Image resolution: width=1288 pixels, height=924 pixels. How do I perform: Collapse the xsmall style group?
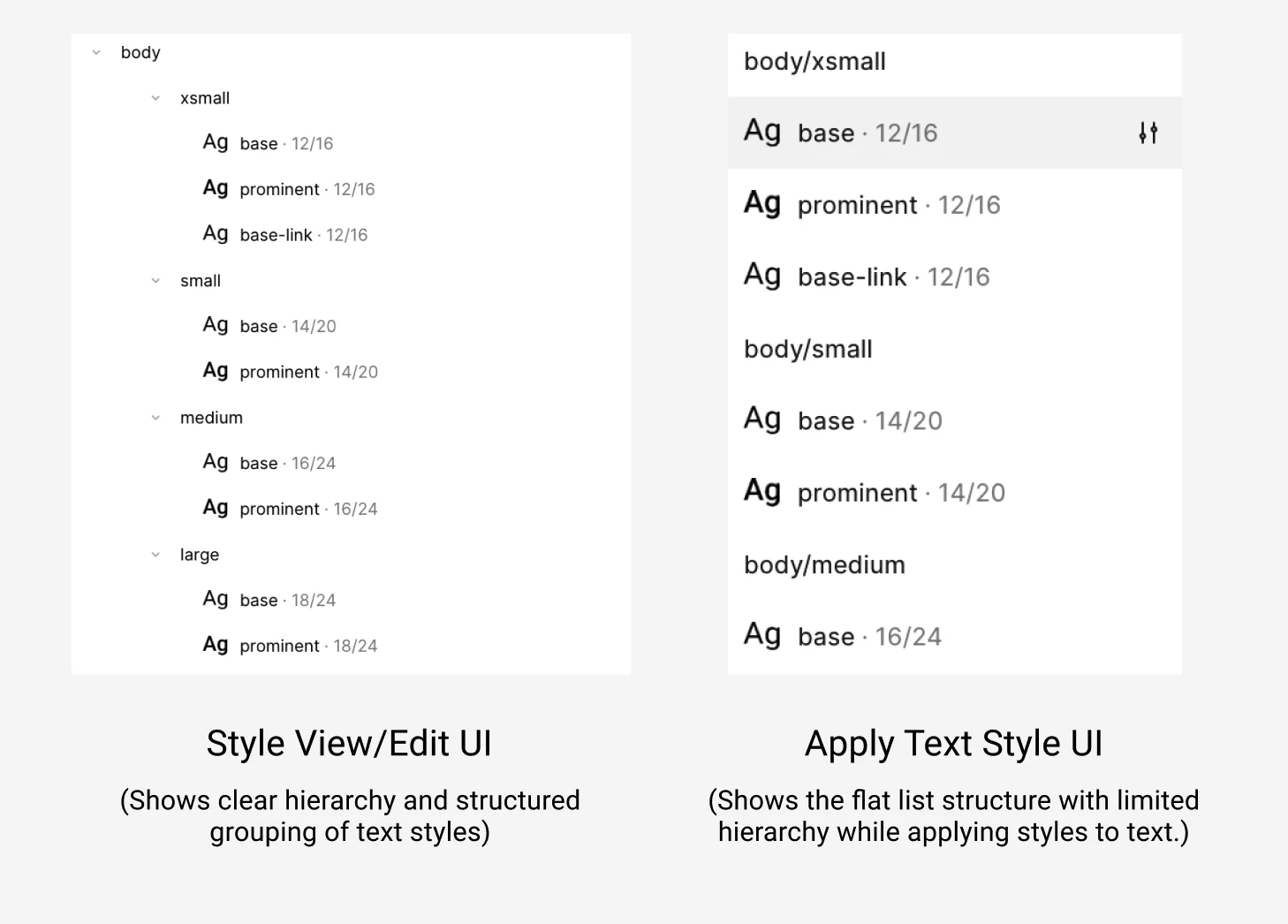[x=155, y=97]
